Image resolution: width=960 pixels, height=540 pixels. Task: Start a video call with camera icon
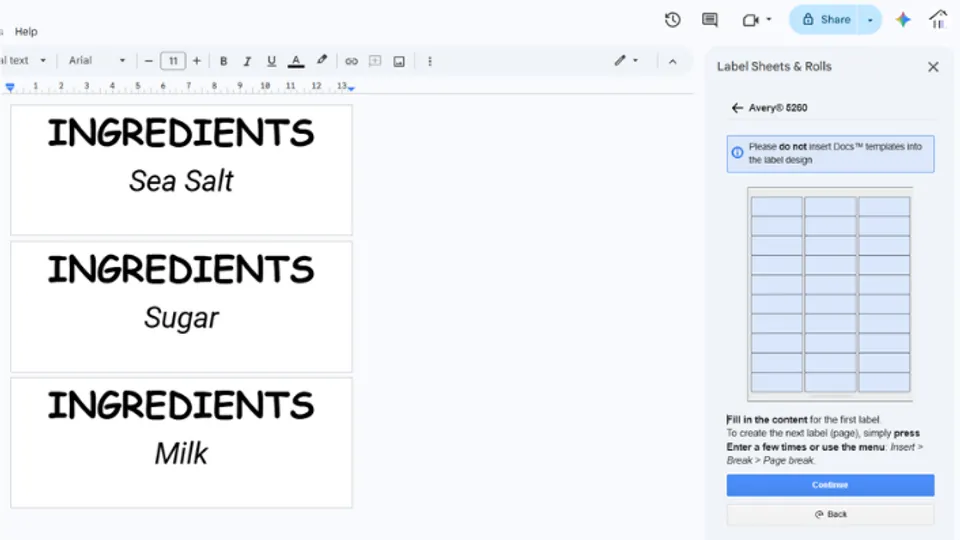point(751,20)
